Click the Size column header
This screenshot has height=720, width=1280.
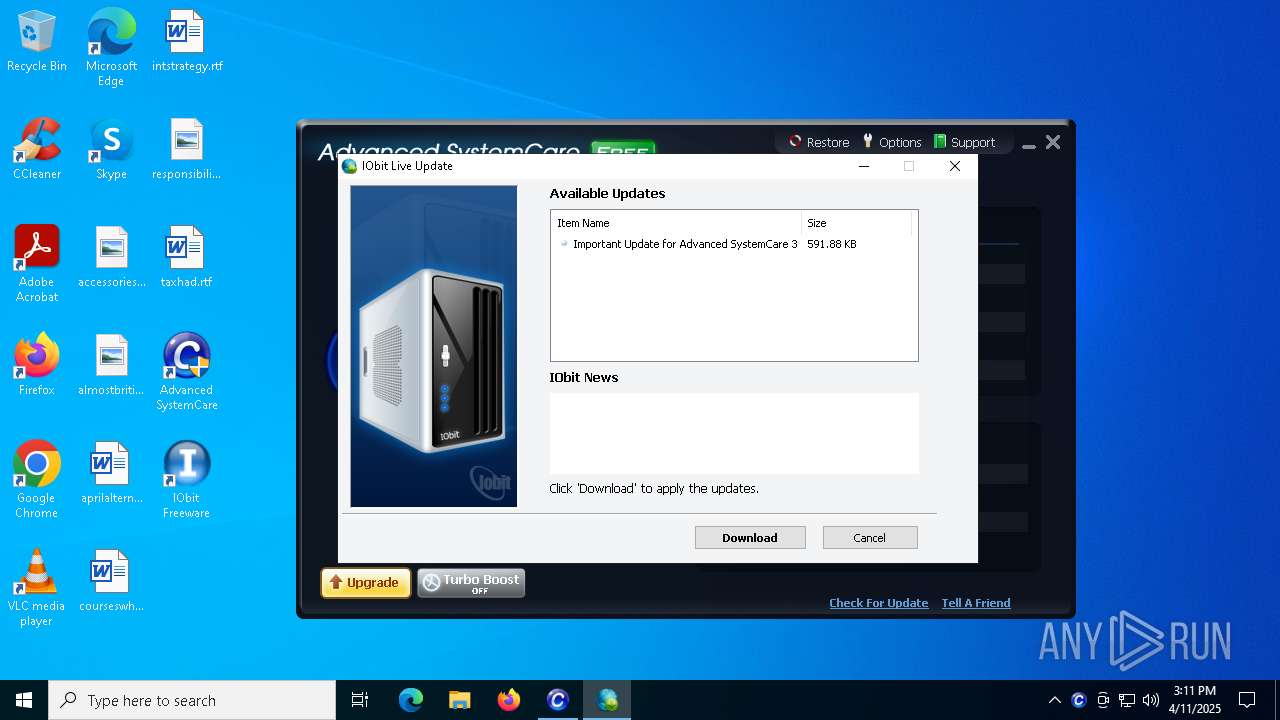tap(856, 223)
